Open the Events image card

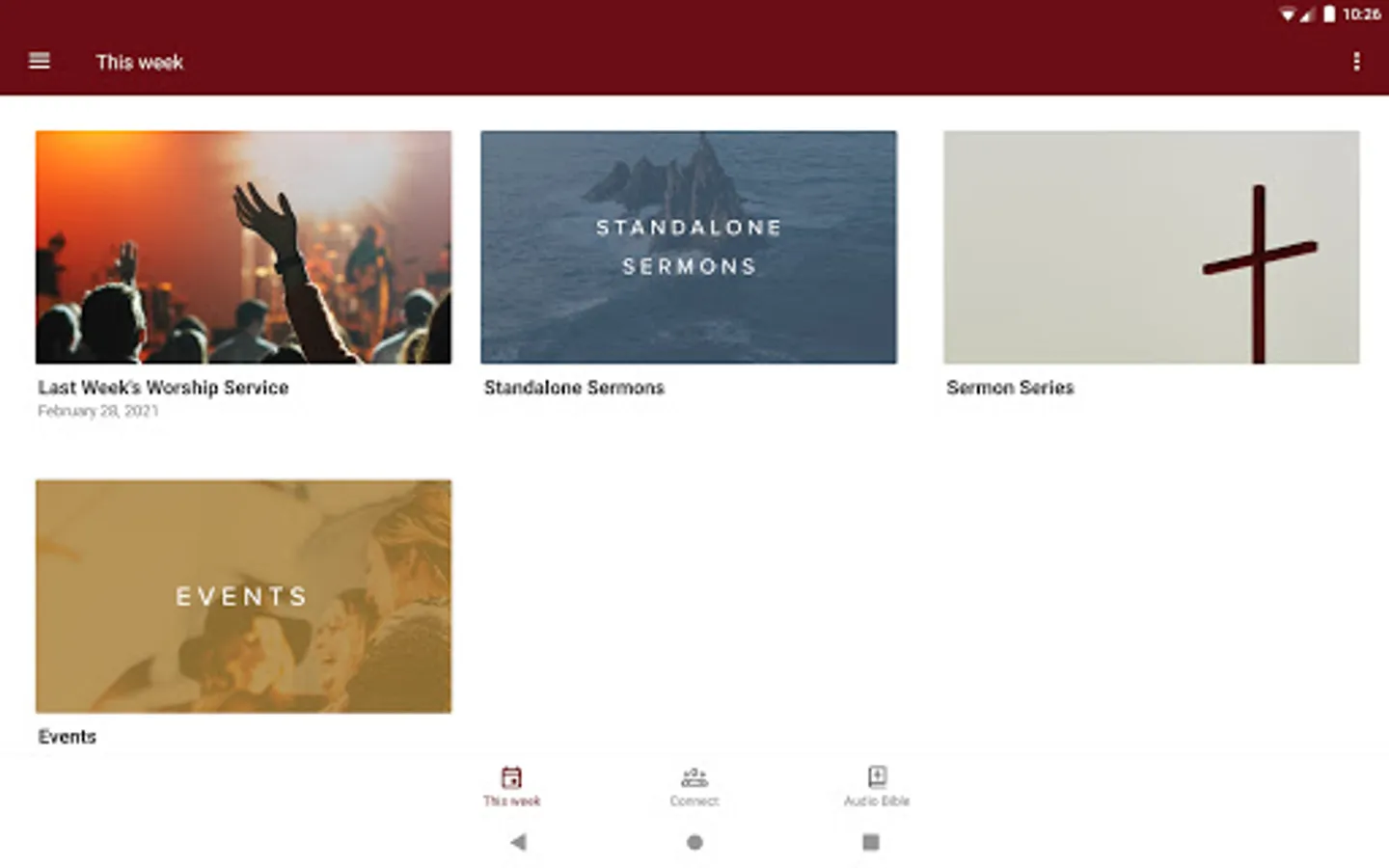pos(243,596)
